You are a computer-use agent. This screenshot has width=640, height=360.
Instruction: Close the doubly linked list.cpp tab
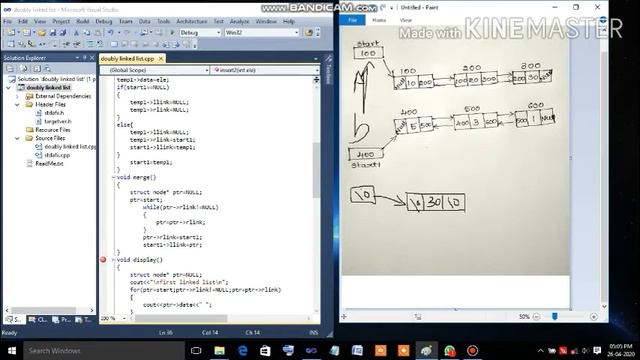click(161, 59)
